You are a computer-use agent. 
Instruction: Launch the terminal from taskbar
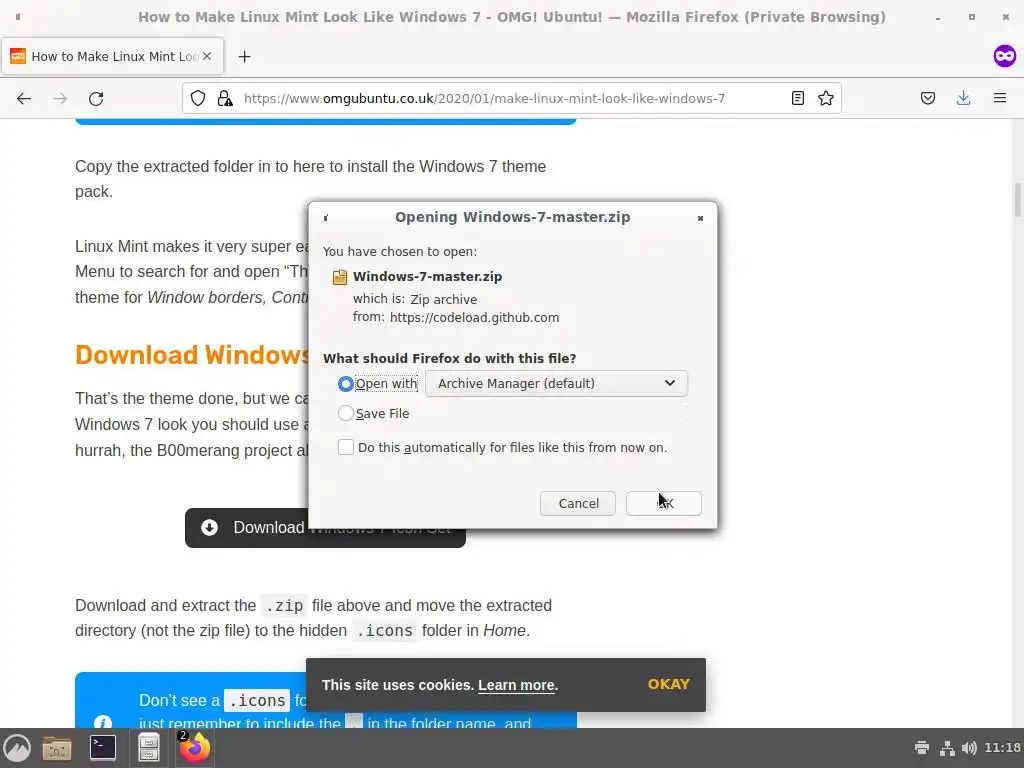103,748
